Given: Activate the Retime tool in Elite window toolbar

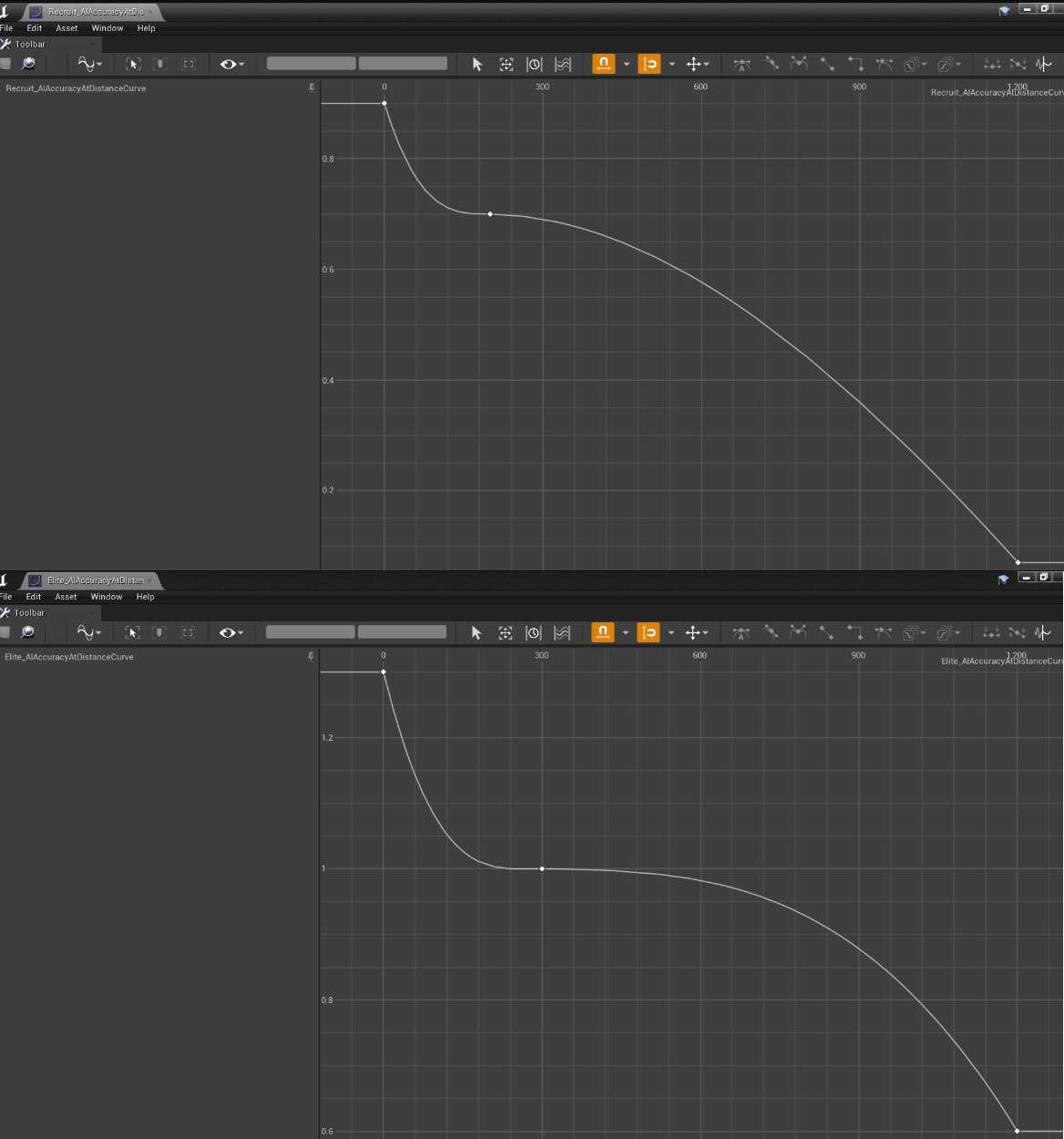Looking at the screenshot, I should (x=534, y=632).
